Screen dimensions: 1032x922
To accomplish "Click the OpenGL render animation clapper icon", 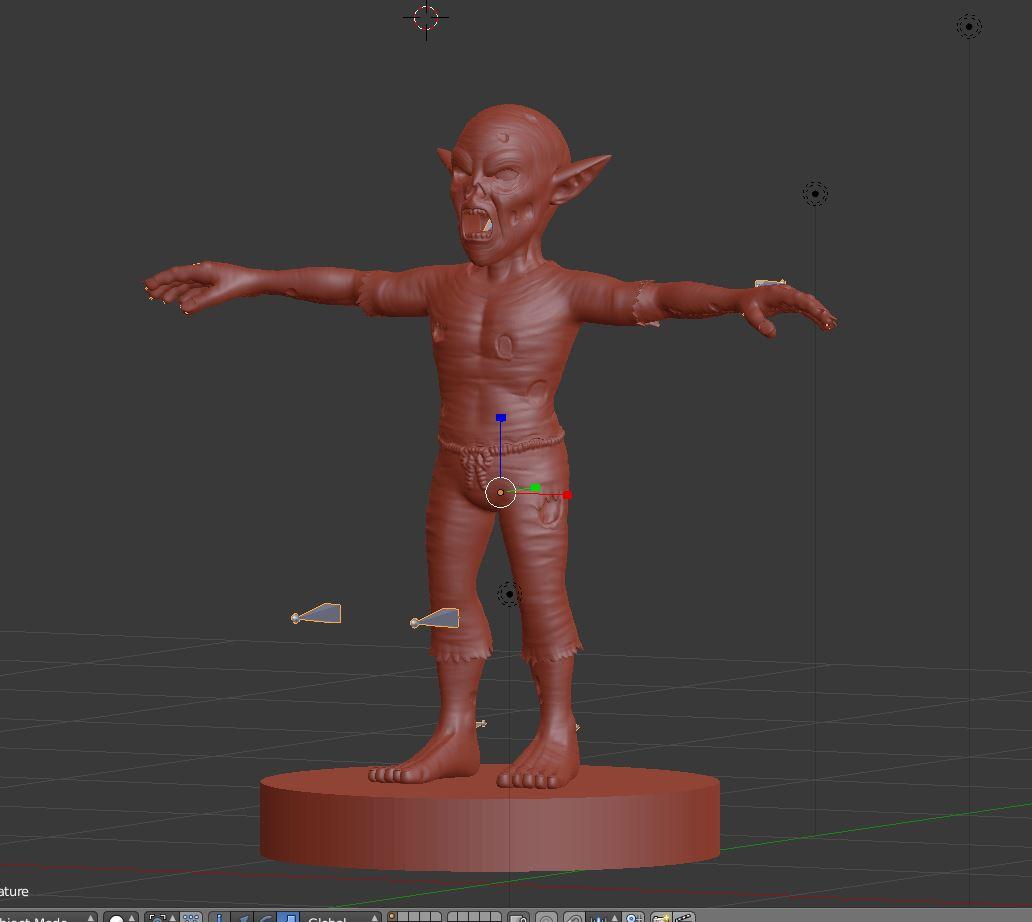I will tap(684, 918).
